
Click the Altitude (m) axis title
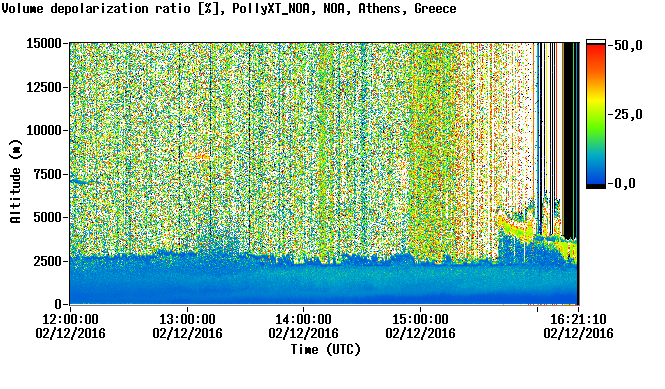[x=15, y=181]
